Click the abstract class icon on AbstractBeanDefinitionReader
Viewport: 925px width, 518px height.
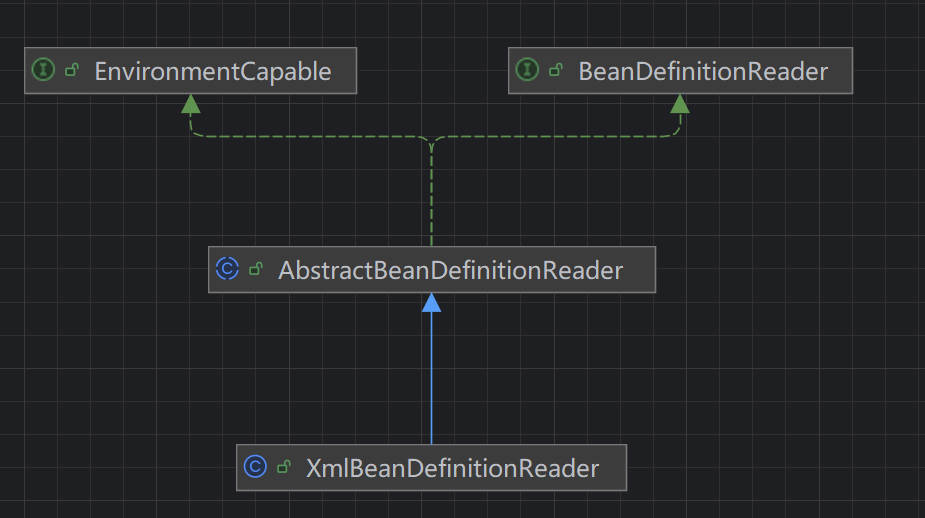coord(227,269)
